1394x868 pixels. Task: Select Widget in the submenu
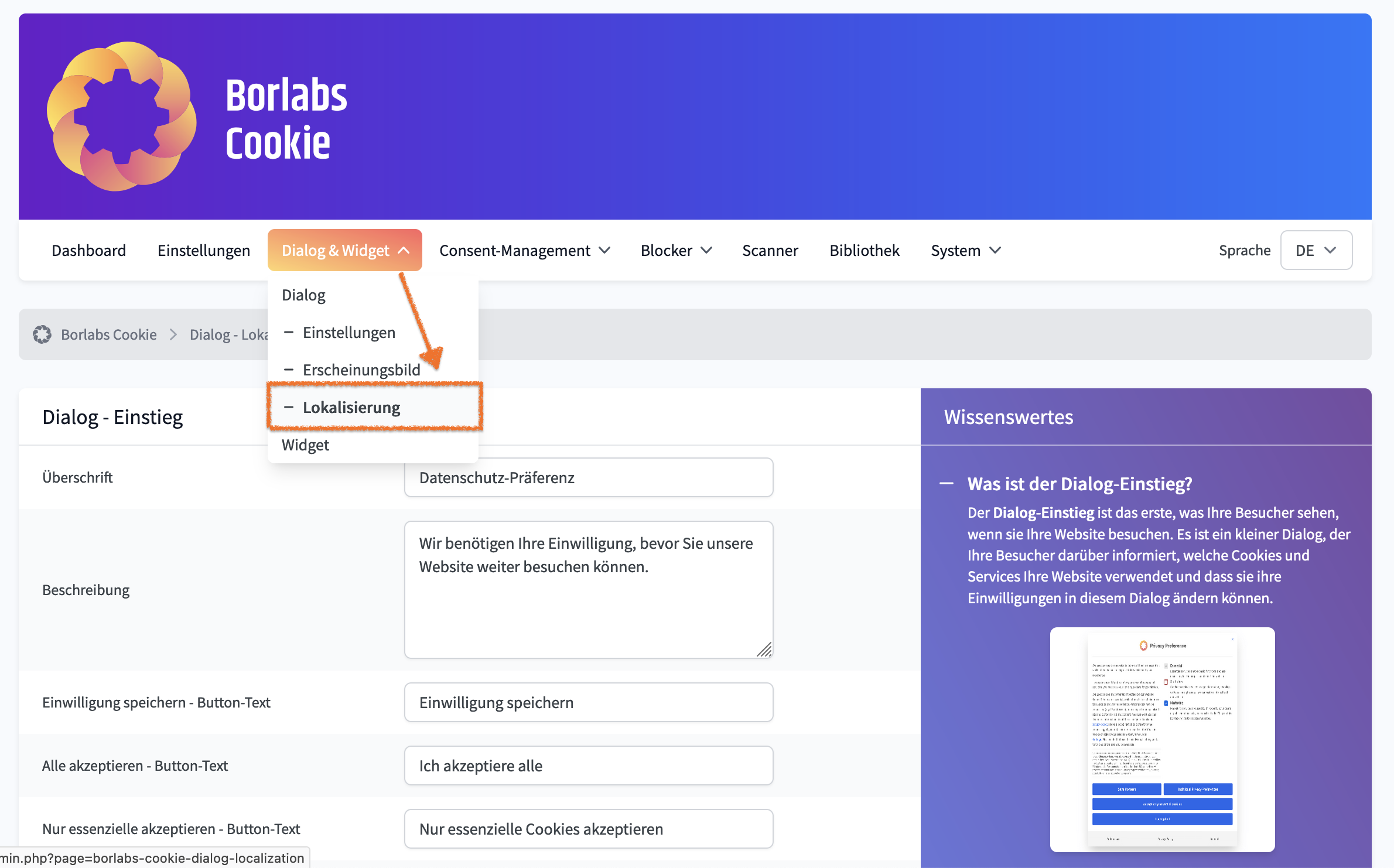click(x=305, y=445)
